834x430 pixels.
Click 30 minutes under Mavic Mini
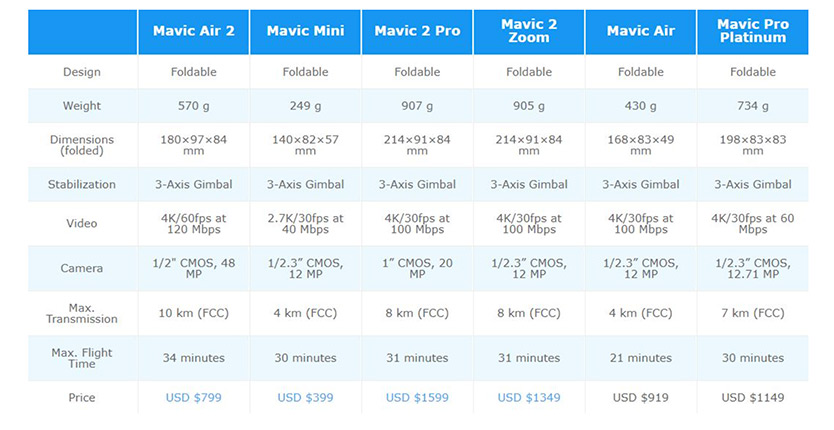305,358
